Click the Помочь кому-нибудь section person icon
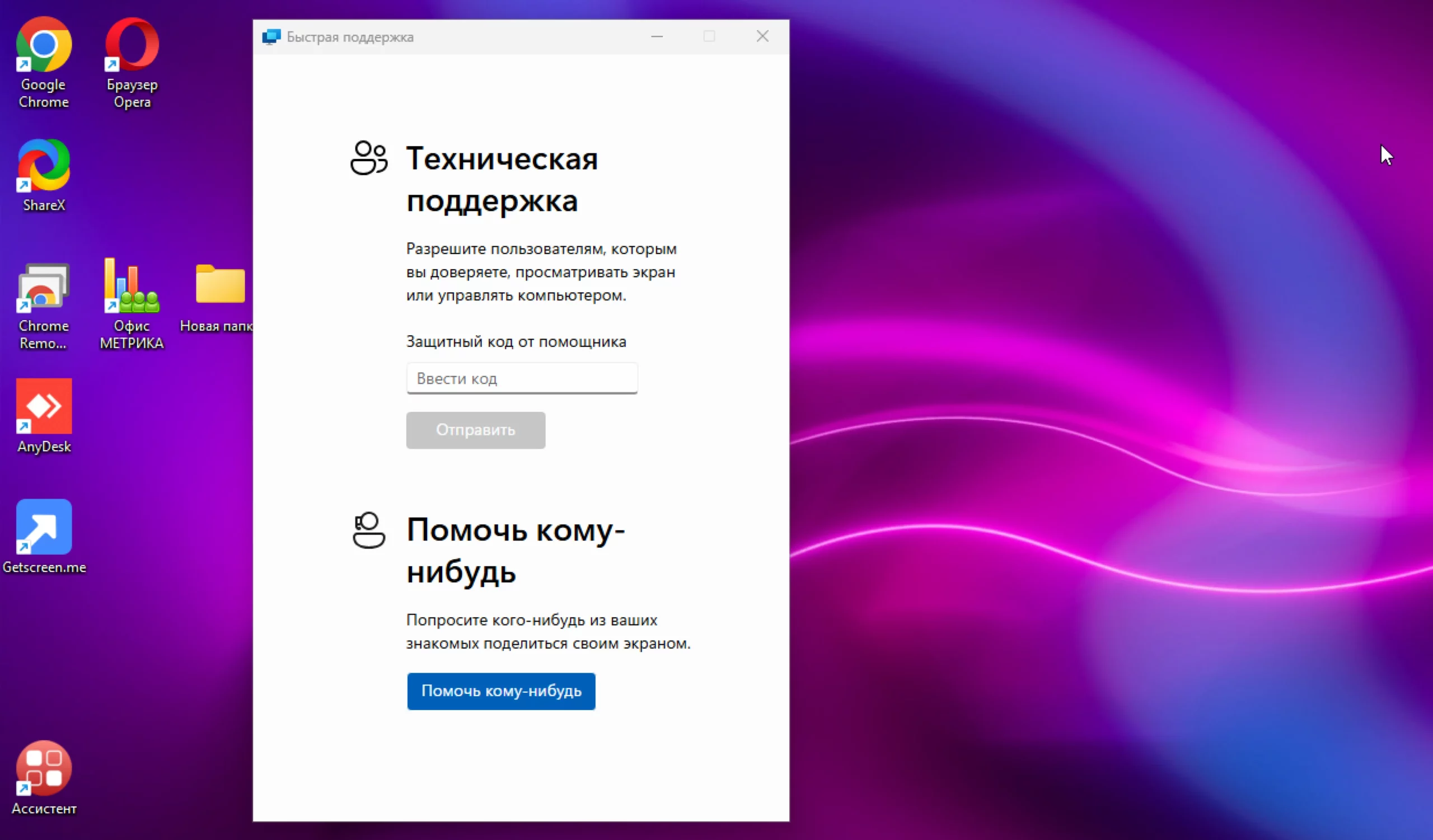The height and width of the screenshot is (840, 1433). (368, 530)
